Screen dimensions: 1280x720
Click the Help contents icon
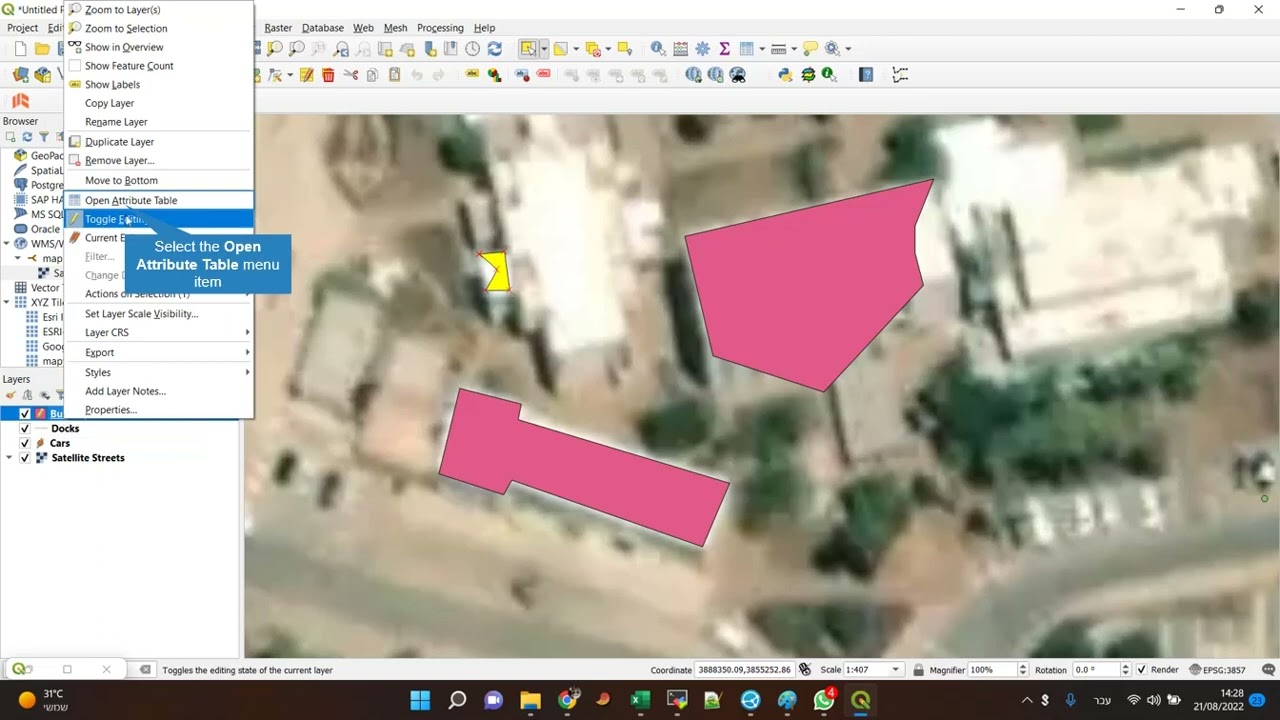[866, 75]
